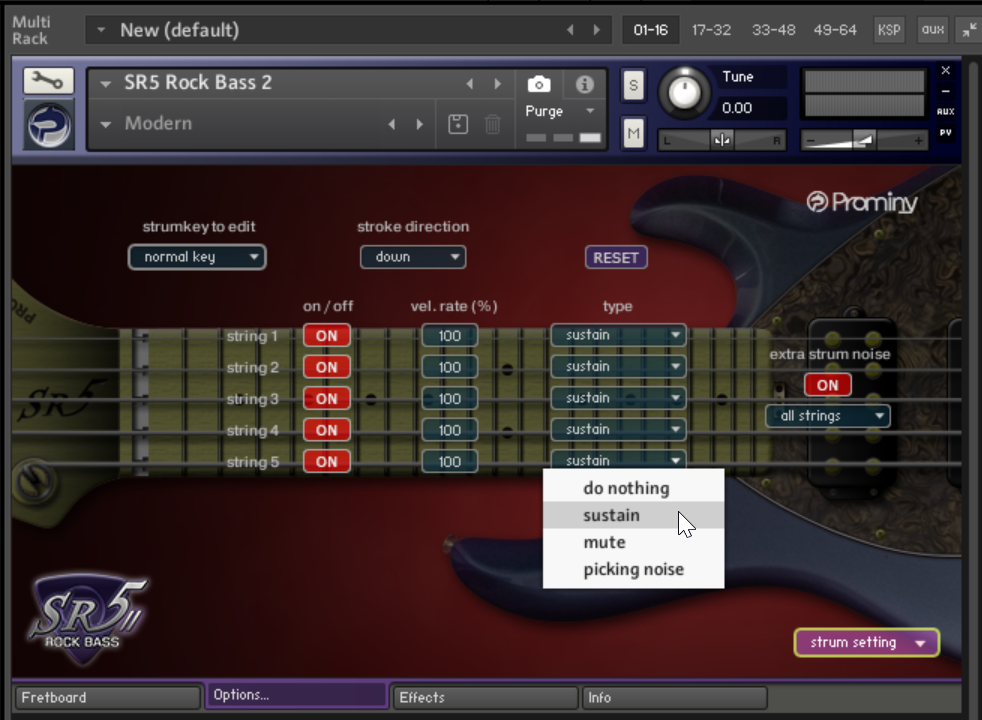Go to the next multi rack preset
Viewport: 982px width, 720px height.
click(x=596, y=30)
